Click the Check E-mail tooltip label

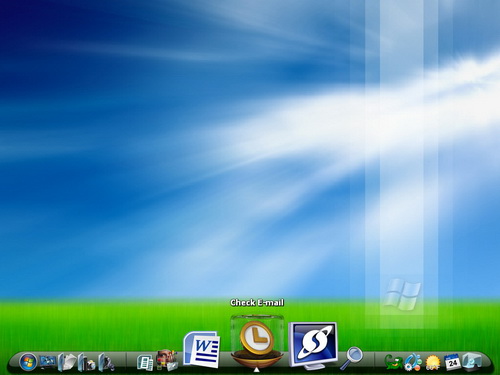257,303
